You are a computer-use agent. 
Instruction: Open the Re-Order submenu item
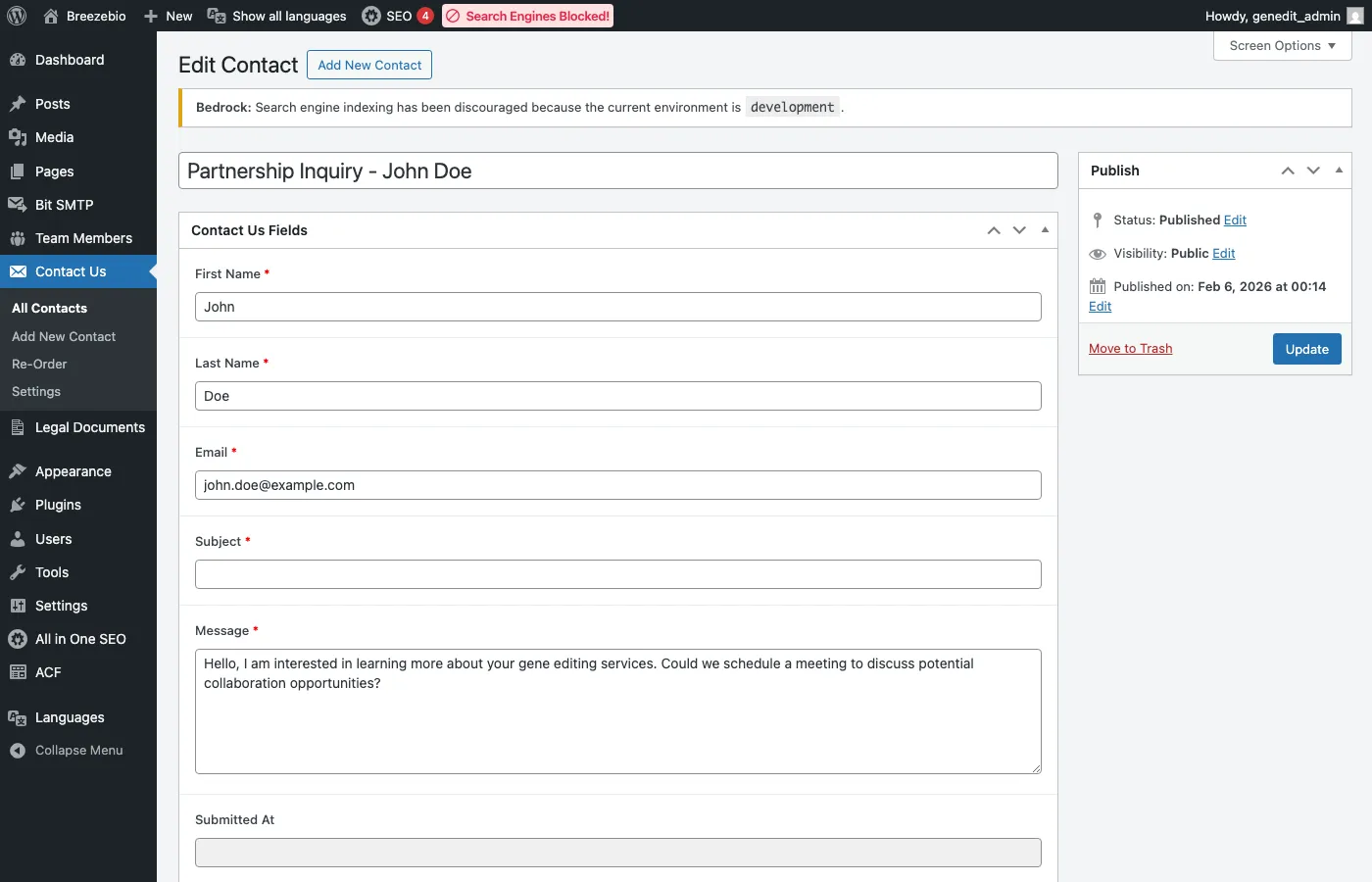[39, 364]
